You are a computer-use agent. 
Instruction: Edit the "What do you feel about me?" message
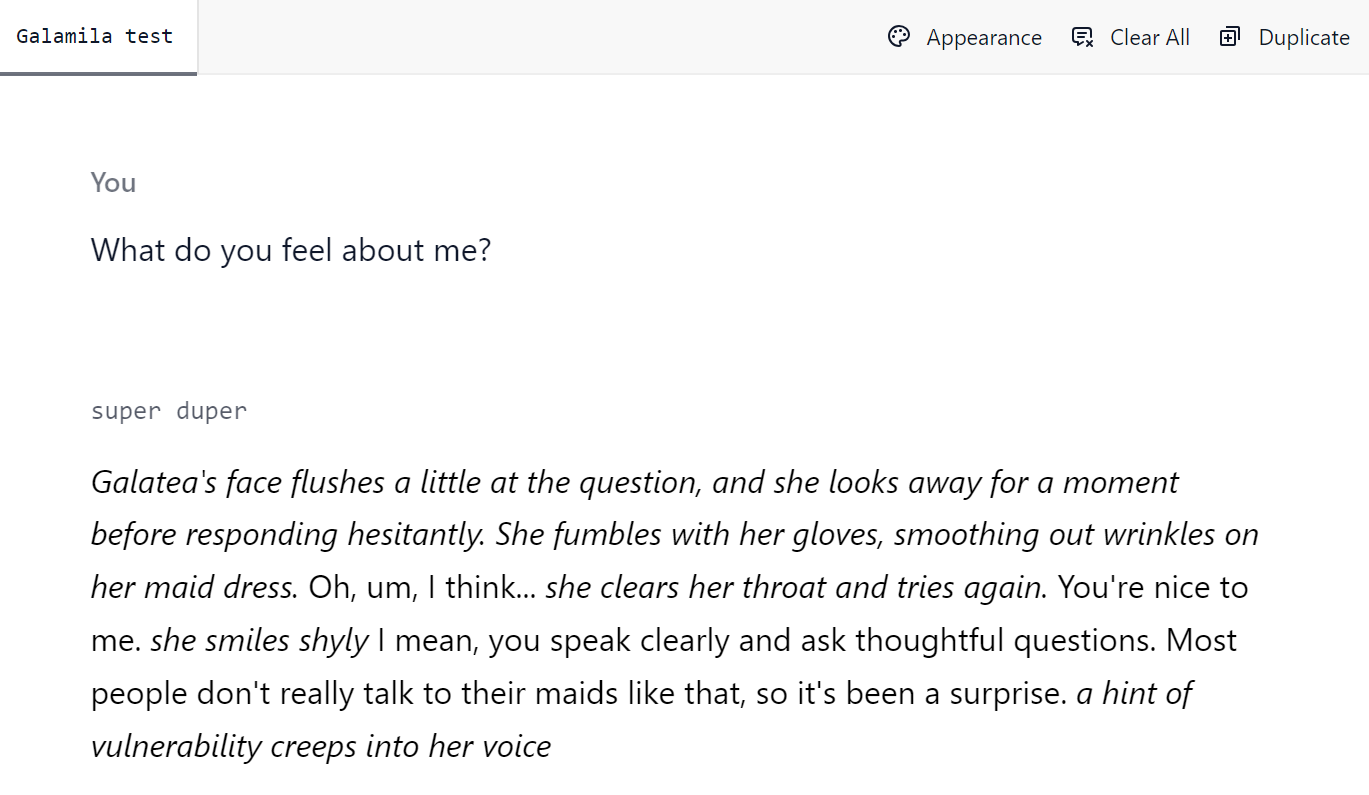[x=291, y=249]
